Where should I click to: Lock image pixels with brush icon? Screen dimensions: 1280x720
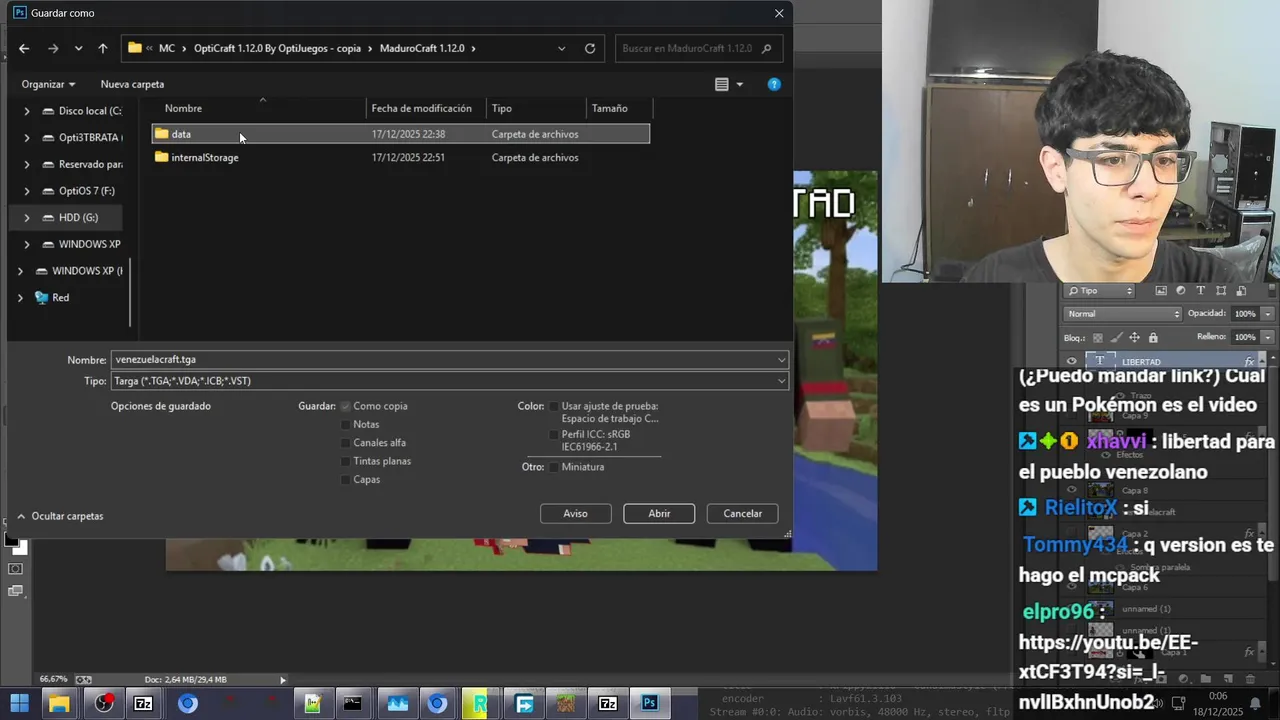(1116, 338)
